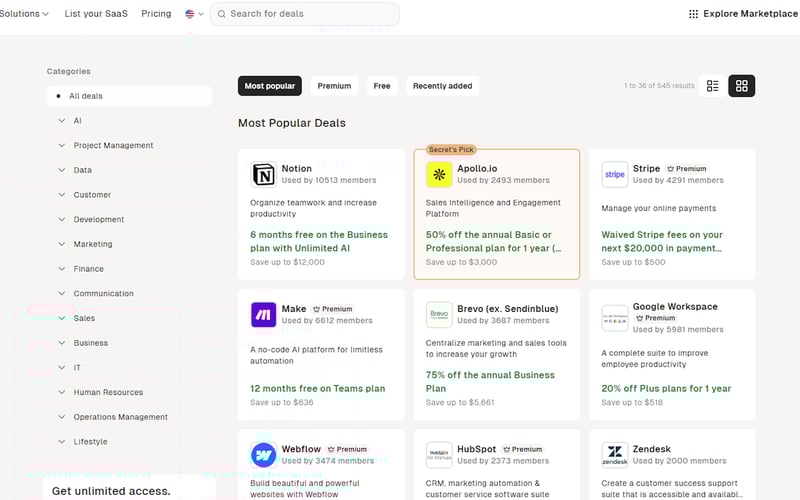Expand the AI category
Image resolution: width=800 pixels, height=500 pixels.
62,121
